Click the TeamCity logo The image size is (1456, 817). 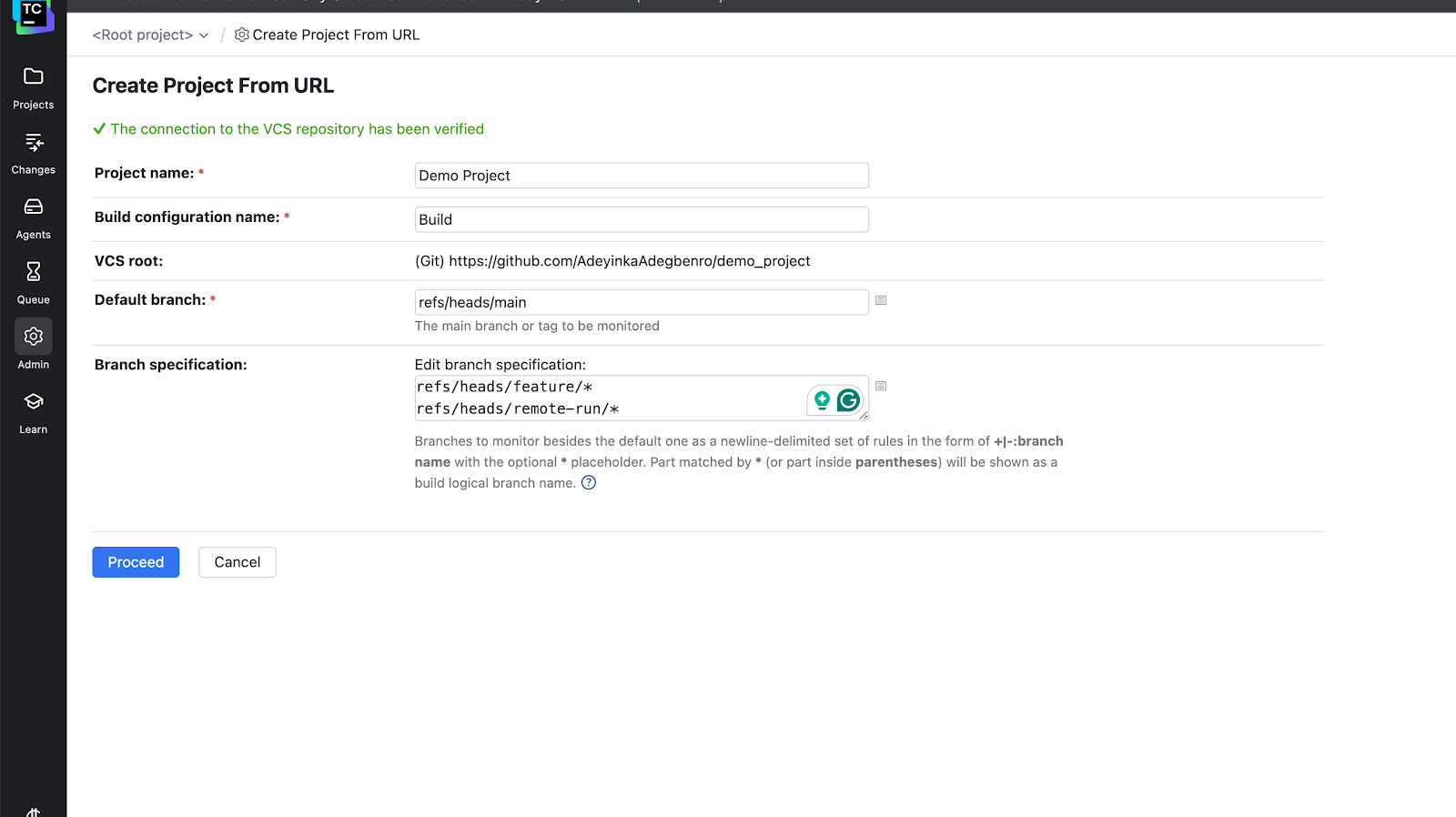(33, 14)
